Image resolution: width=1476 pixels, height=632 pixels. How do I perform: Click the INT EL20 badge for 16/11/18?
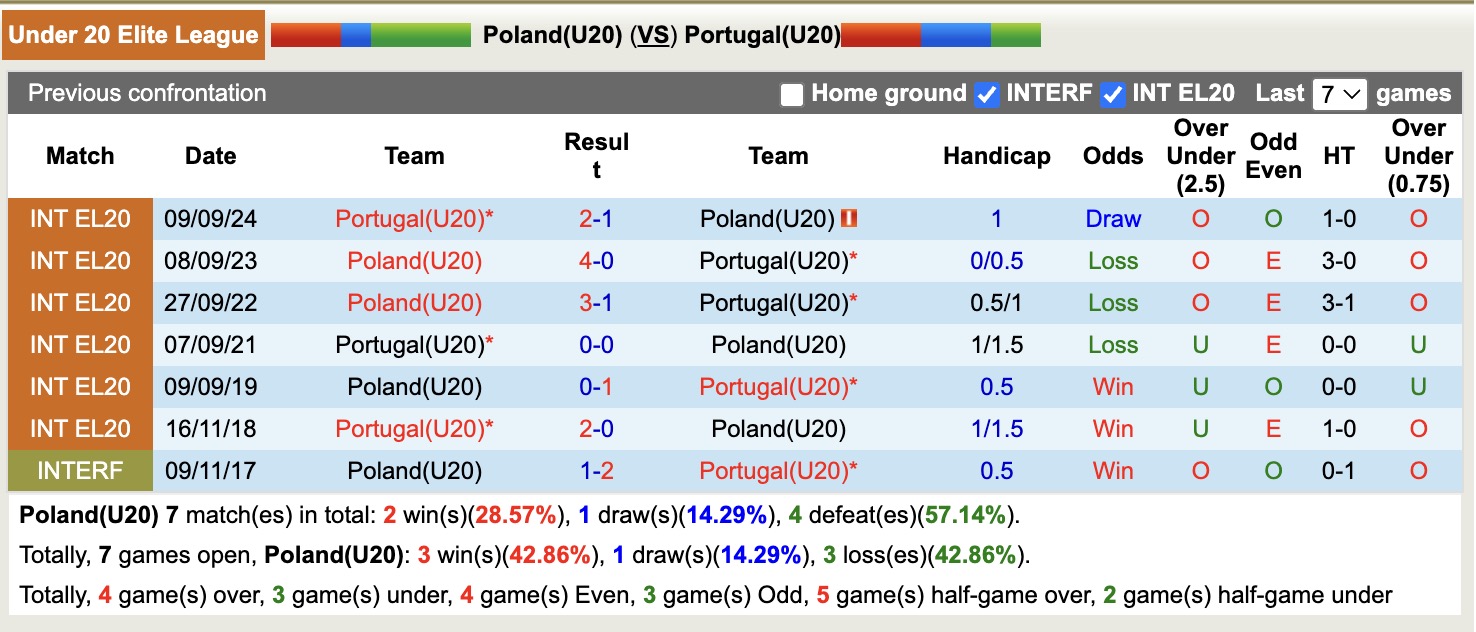(x=80, y=429)
